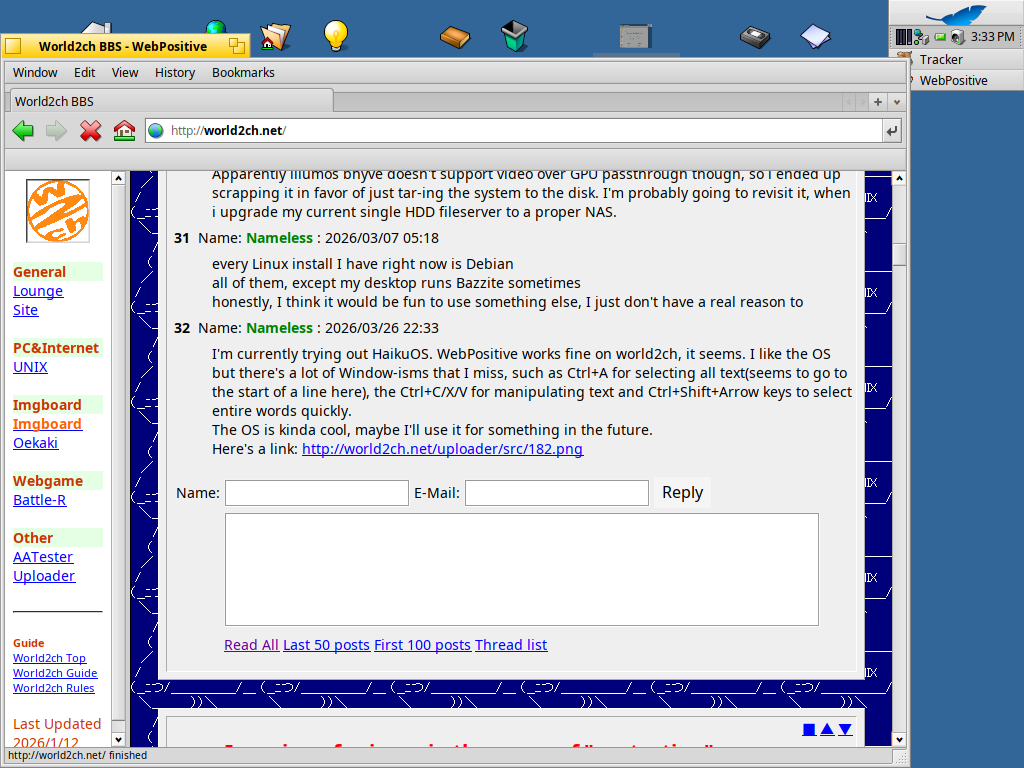
Task: Expand the tab list dropdown arrow
Action: click(896, 101)
